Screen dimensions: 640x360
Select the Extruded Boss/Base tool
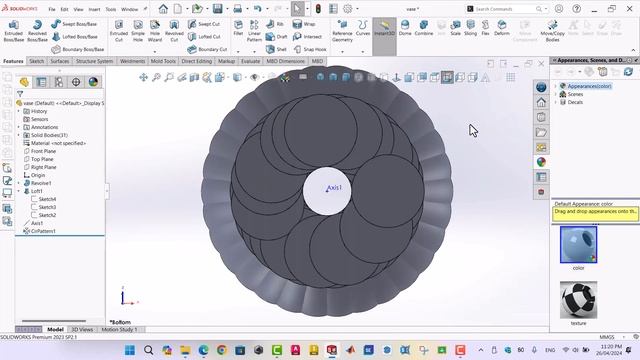click(x=13, y=31)
